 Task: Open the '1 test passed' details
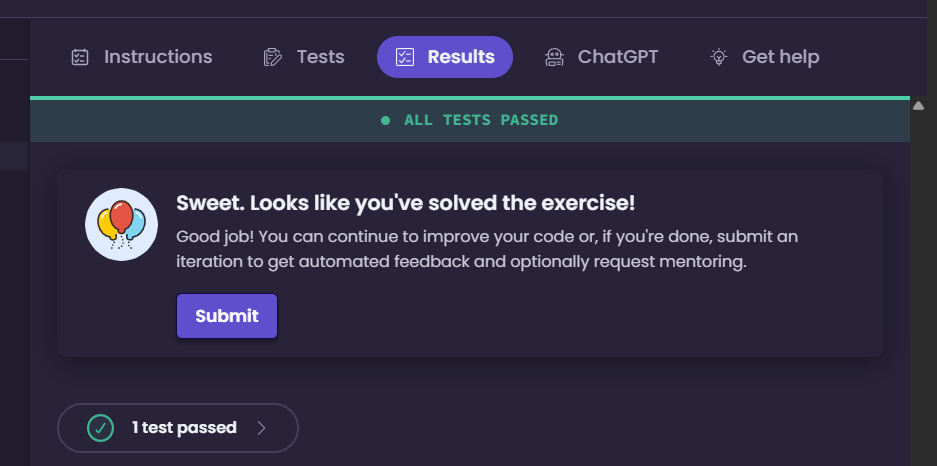point(177,428)
